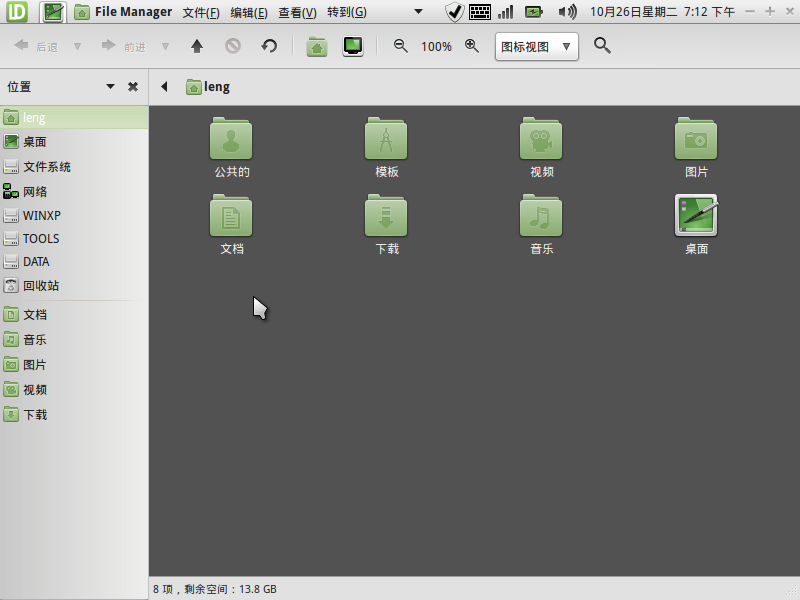Open the 编辑(E) menu
Image resolution: width=800 pixels, height=600 pixels.
249,12
